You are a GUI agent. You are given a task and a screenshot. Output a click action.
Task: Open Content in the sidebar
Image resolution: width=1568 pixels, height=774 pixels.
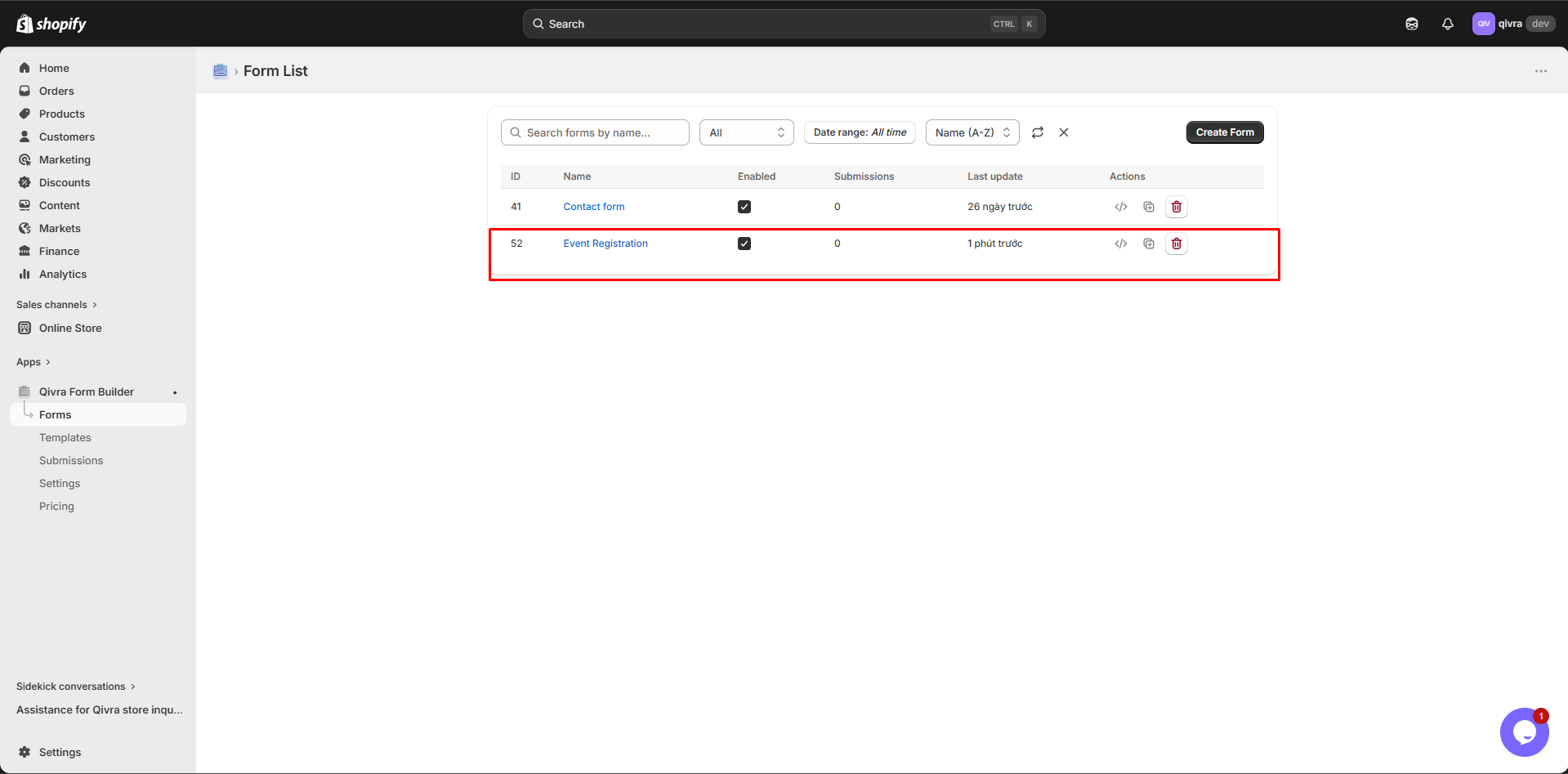click(x=60, y=205)
